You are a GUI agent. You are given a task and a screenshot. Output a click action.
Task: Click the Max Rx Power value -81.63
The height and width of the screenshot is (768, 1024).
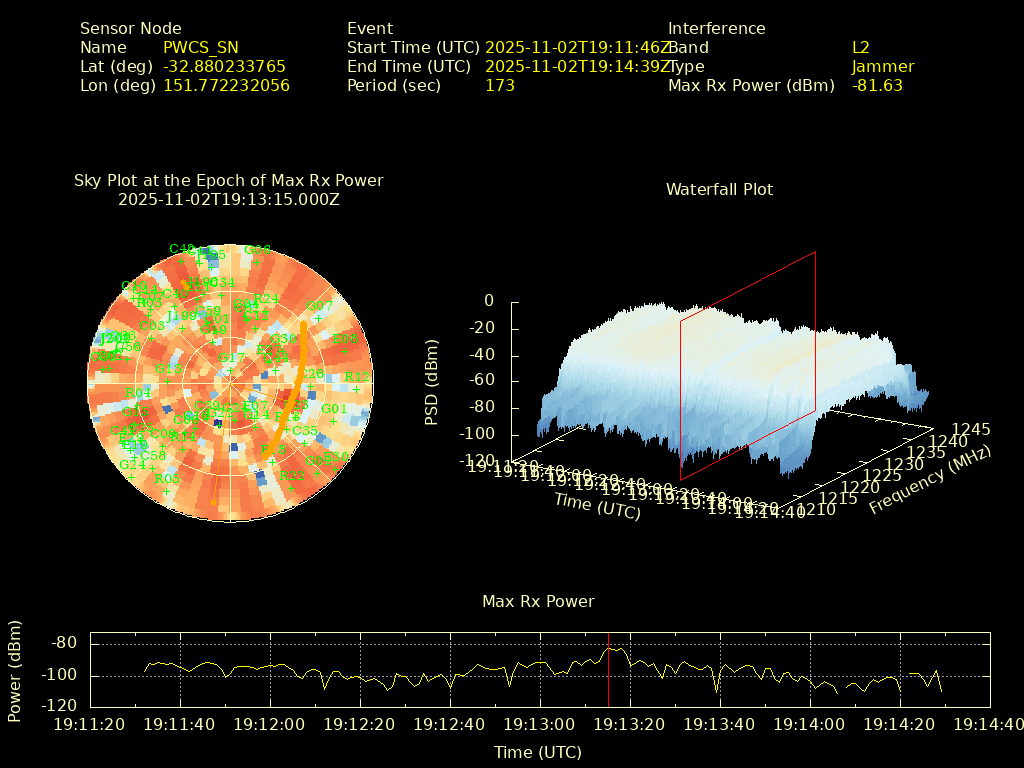(x=877, y=86)
